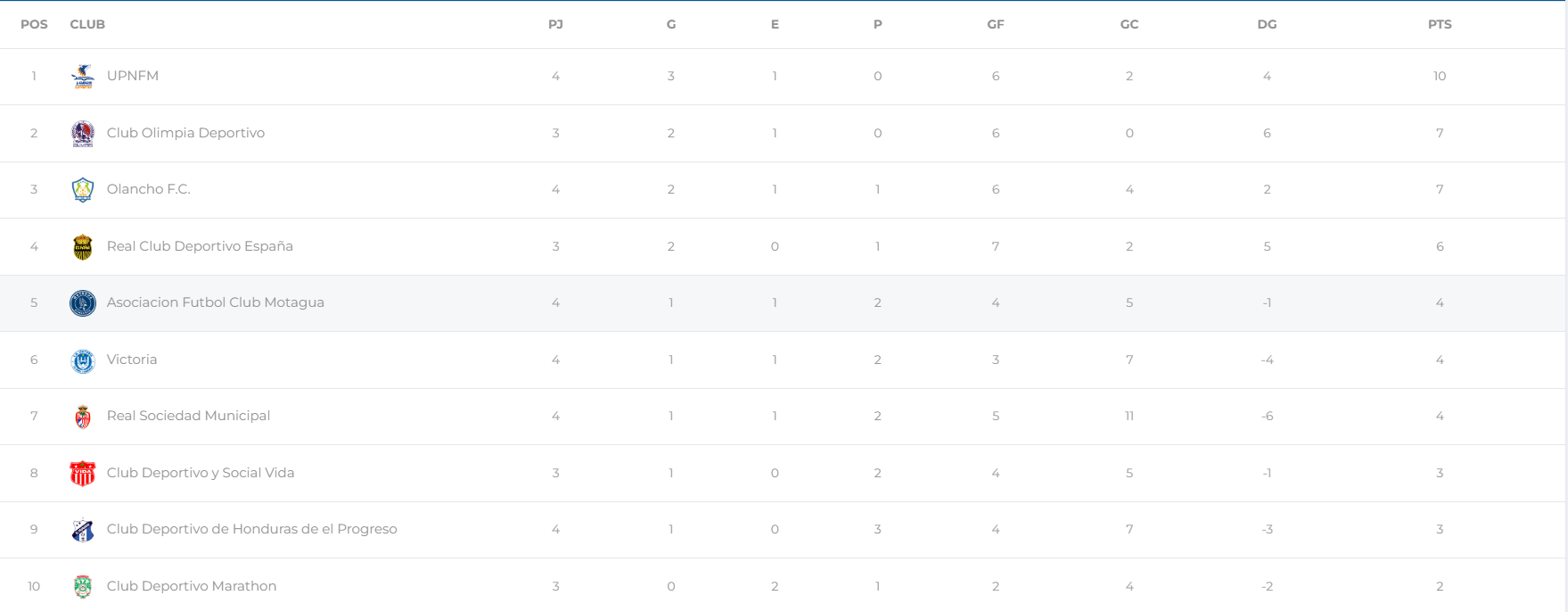Click the Victoria club logo
Screen dimensions: 1568x612
pyautogui.click(x=83, y=360)
